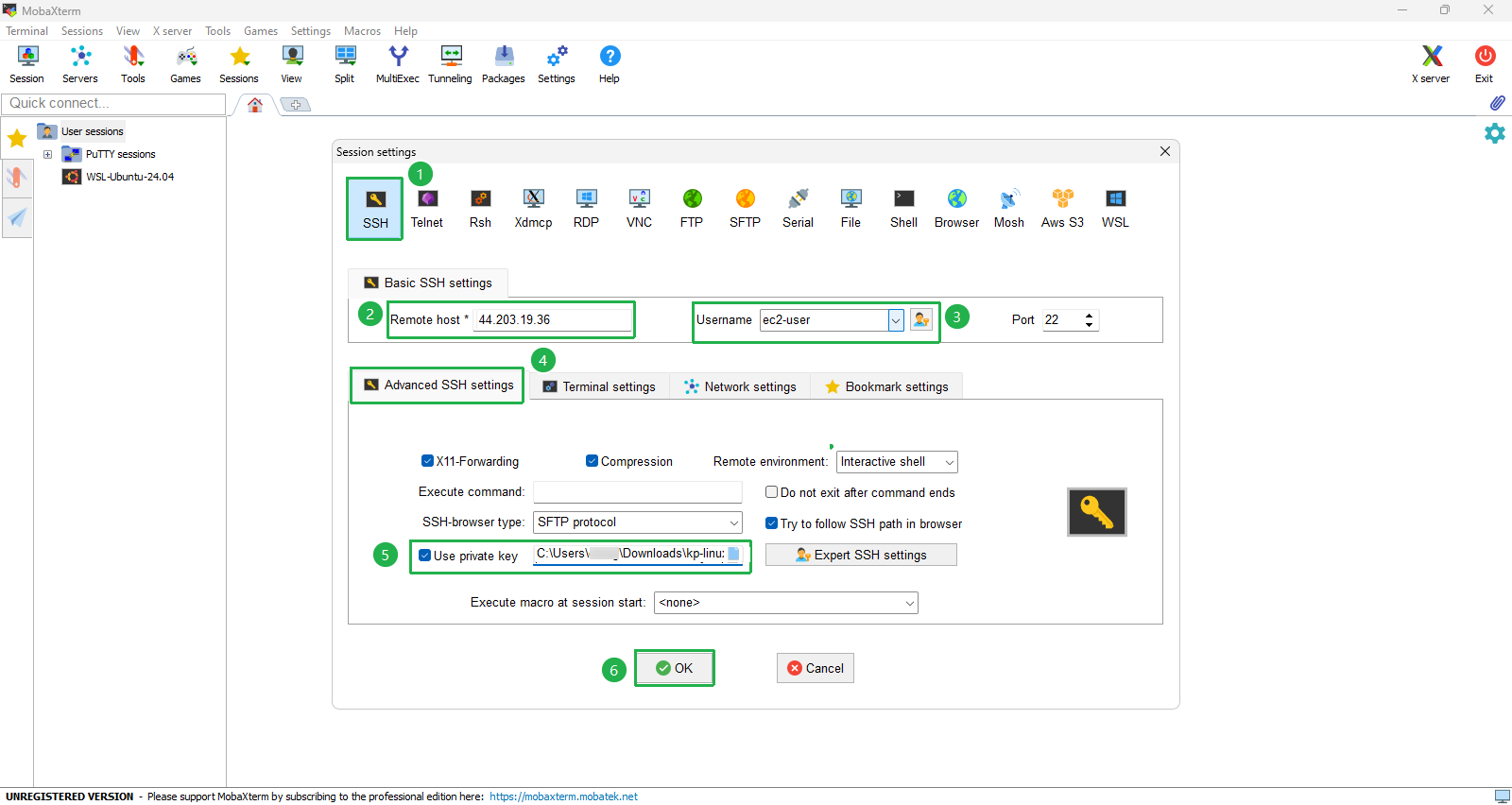Open the Sessions star toolbar icon
1512x805 pixels.
tap(239, 64)
